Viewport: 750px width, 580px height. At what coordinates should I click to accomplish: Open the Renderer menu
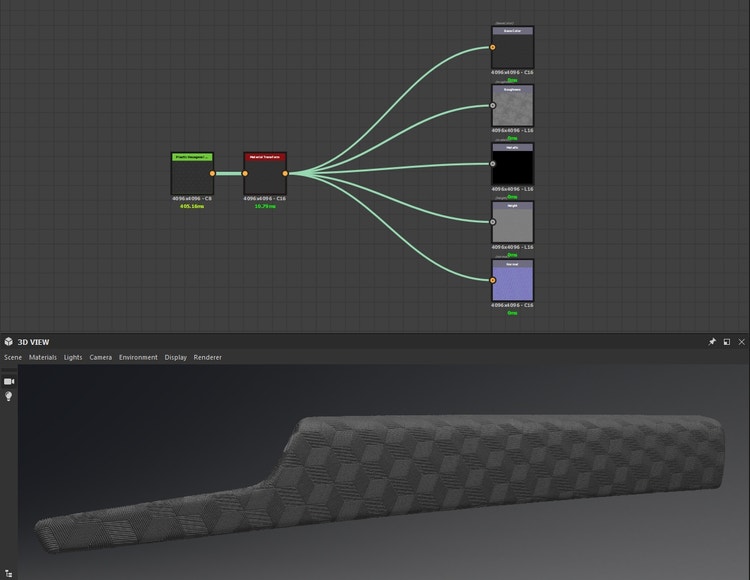[208, 357]
